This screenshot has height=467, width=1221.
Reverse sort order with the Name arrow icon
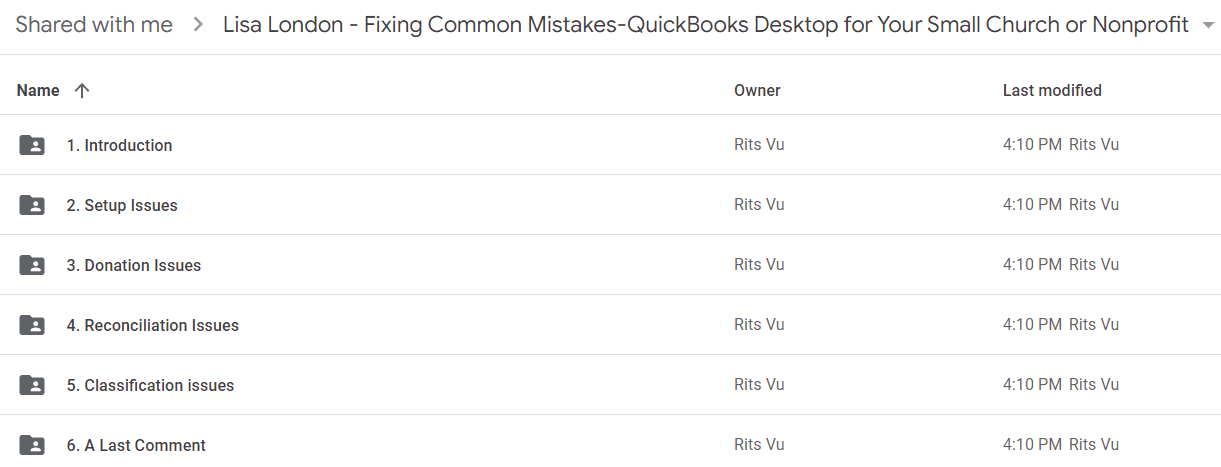click(x=82, y=90)
